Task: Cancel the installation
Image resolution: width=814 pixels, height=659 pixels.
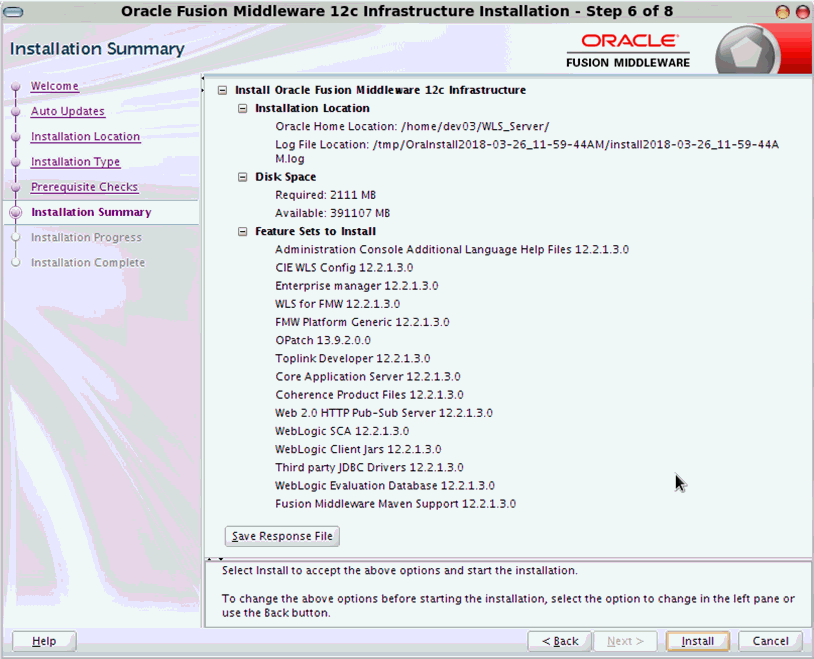Action: click(x=770, y=641)
